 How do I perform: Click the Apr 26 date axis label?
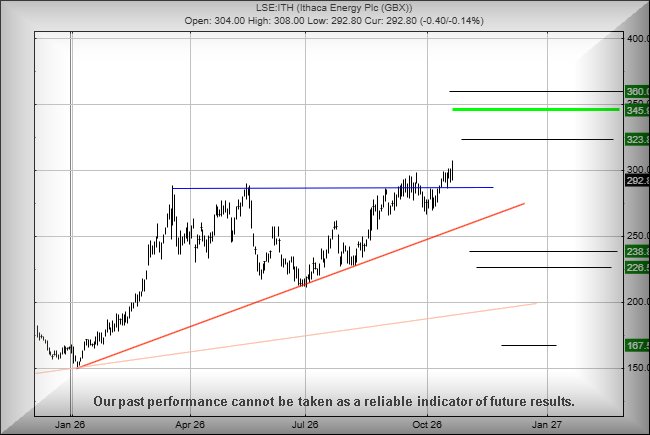tap(190, 425)
